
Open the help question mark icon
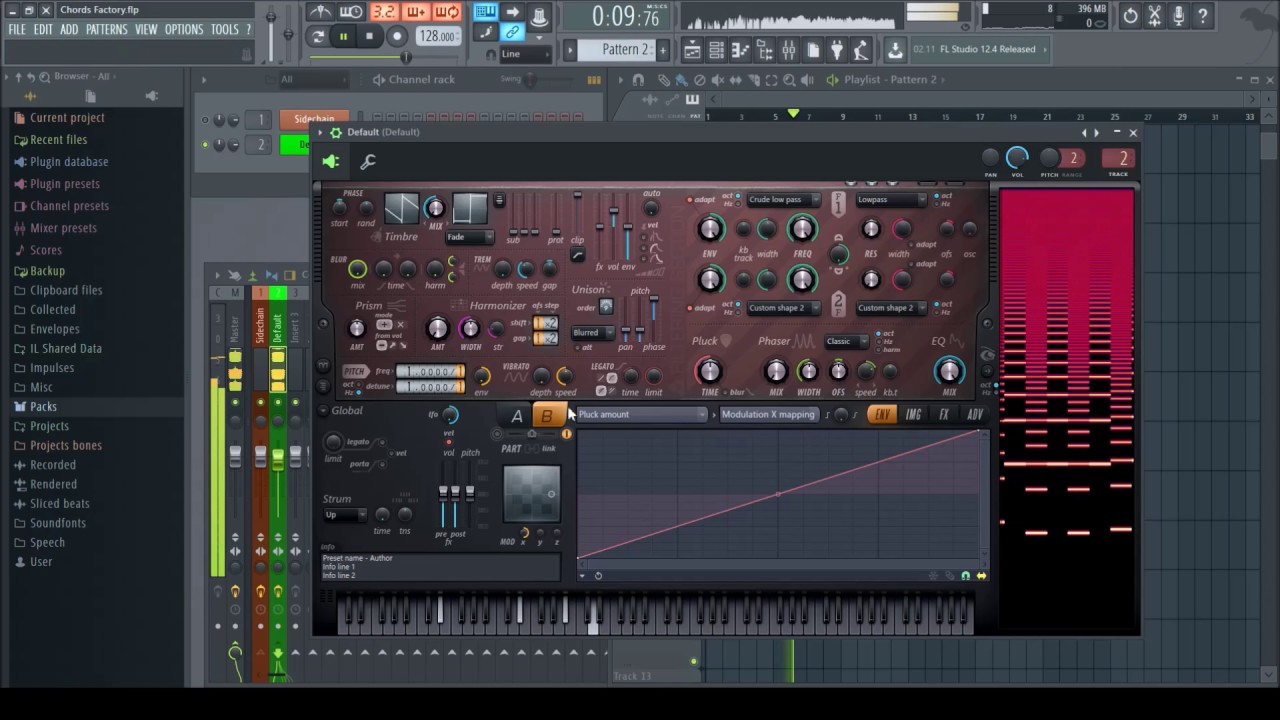click(x=1203, y=15)
